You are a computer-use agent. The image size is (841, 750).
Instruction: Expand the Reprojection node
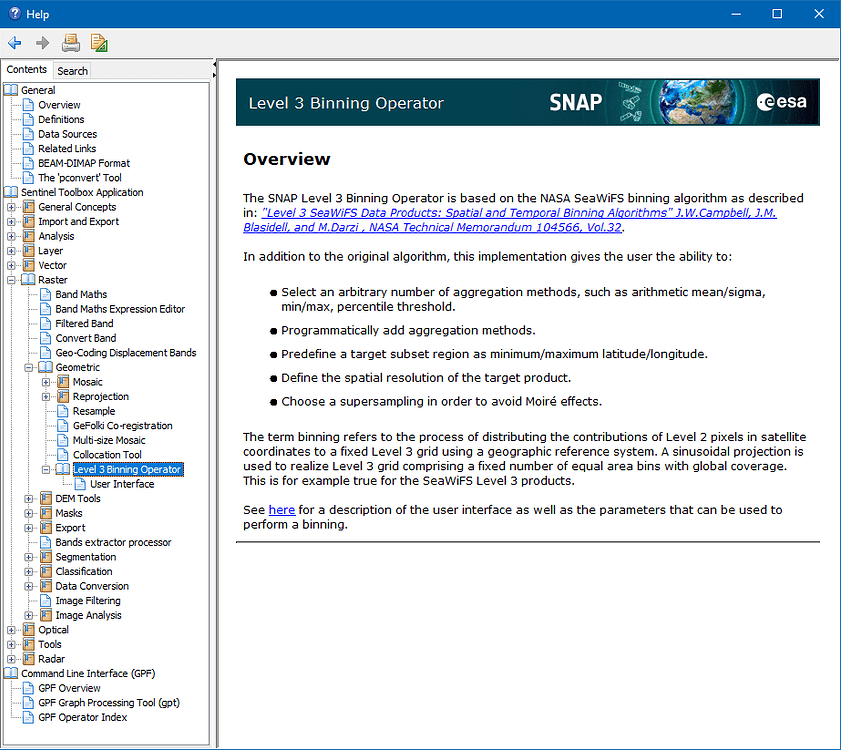tap(46, 396)
